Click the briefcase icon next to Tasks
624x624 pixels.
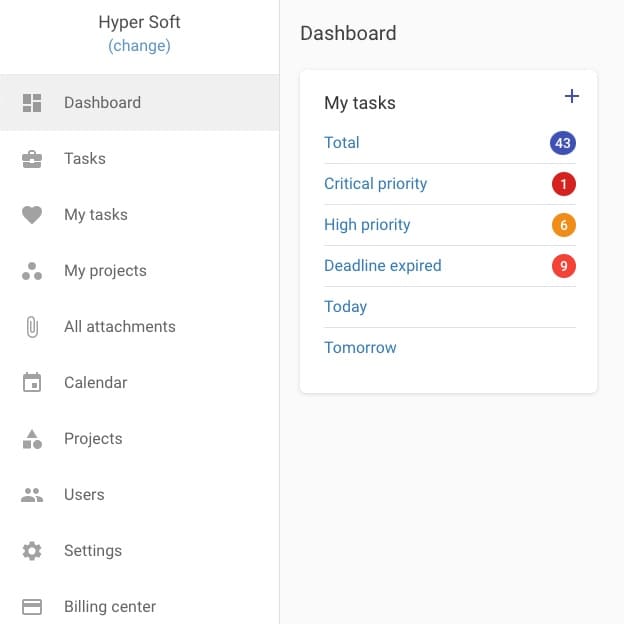coord(32,159)
